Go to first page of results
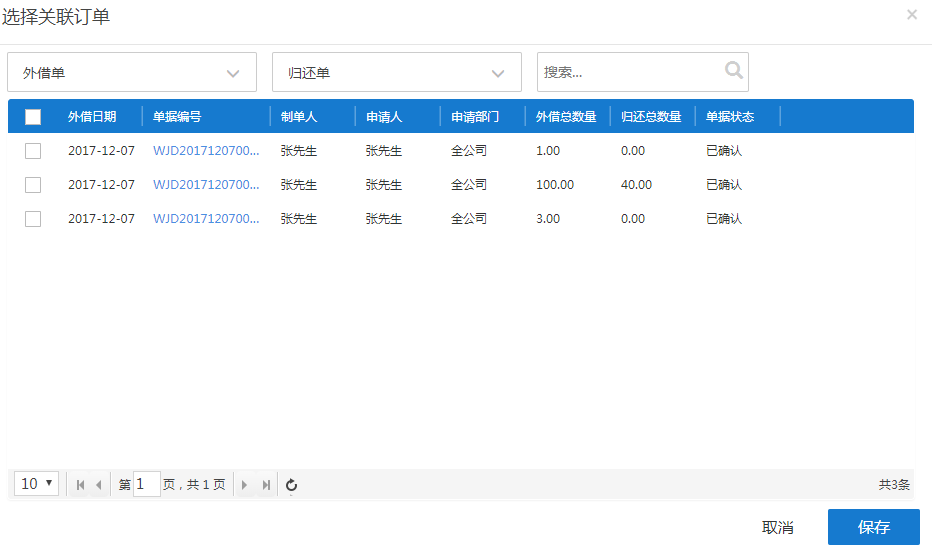The height and width of the screenshot is (551, 932). coord(80,485)
